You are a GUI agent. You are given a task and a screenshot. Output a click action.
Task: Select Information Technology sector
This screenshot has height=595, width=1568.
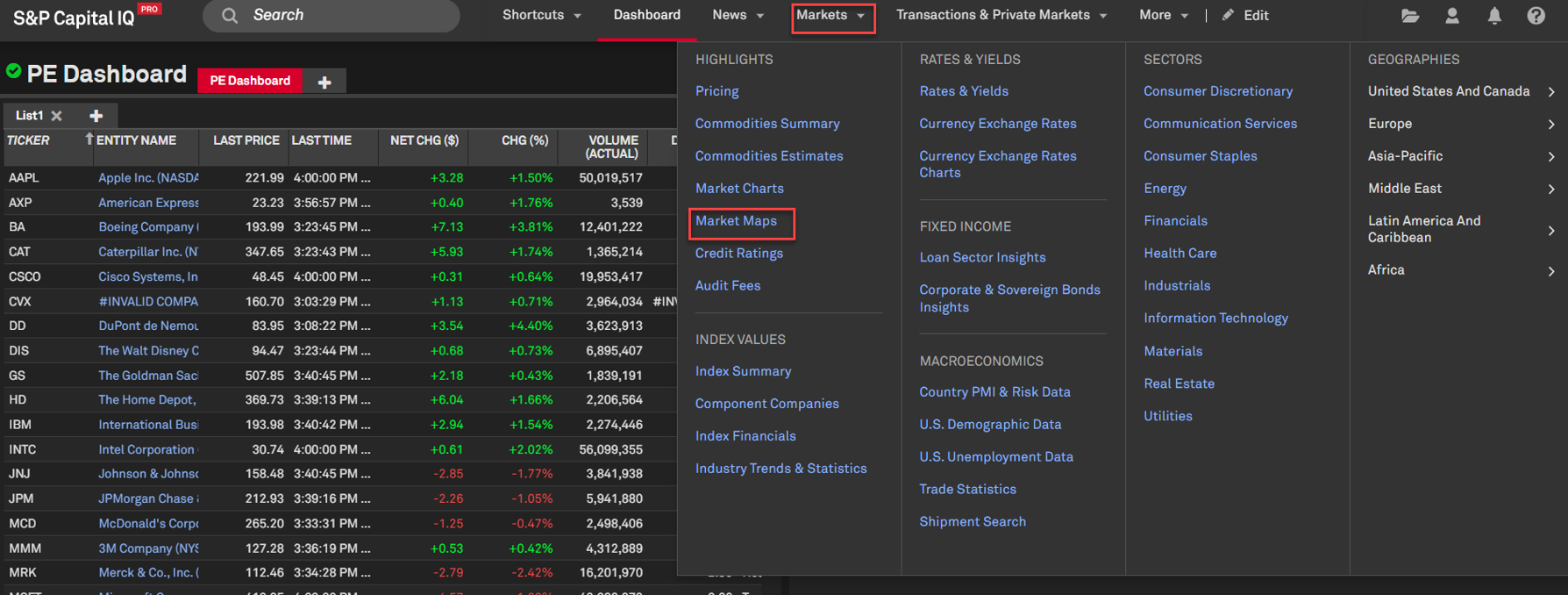coord(1215,319)
